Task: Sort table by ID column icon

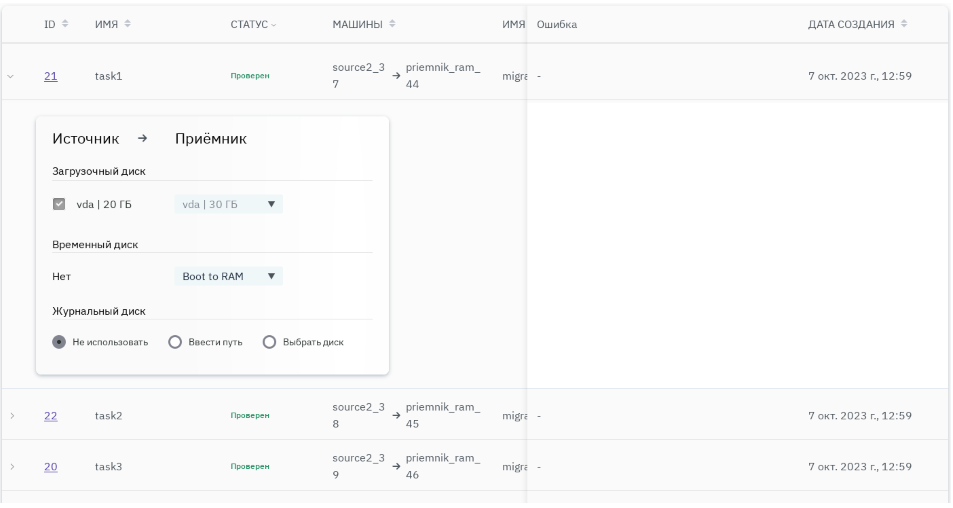Action: click(66, 24)
